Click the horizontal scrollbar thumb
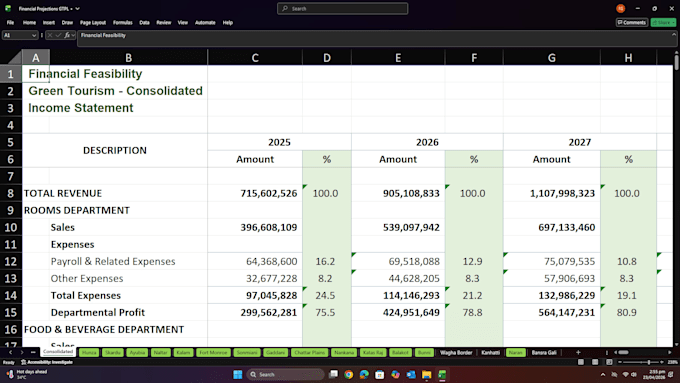Image resolution: width=680 pixels, height=383 pixels. (623, 352)
